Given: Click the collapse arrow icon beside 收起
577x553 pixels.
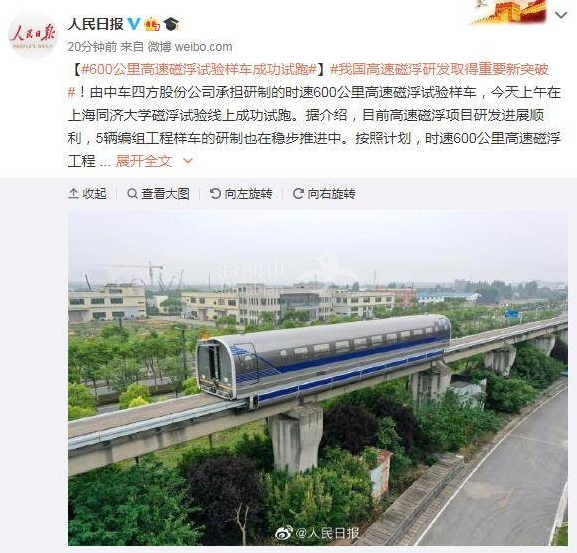Looking at the screenshot, I should click(73, 193).
